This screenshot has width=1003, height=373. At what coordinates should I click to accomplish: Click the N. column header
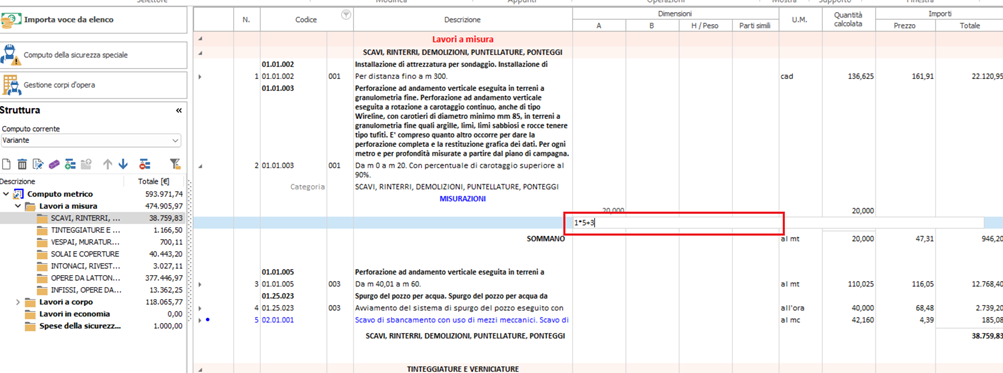(246, 20)
